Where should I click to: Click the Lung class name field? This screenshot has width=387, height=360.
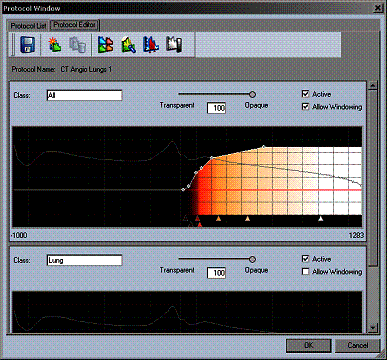pos(84,260)
